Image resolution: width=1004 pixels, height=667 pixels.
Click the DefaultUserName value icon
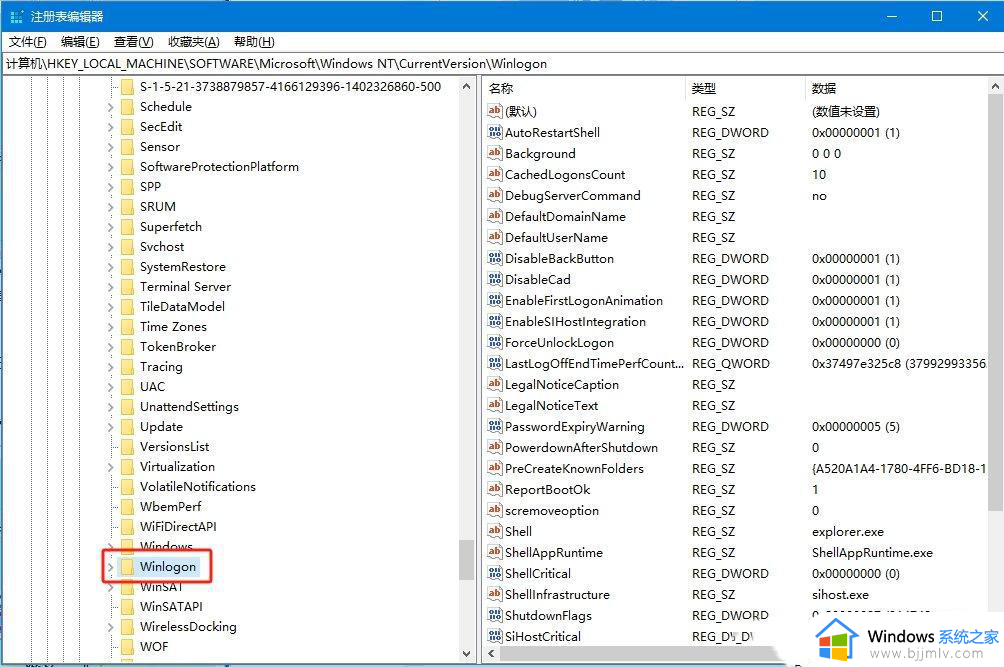494,237
